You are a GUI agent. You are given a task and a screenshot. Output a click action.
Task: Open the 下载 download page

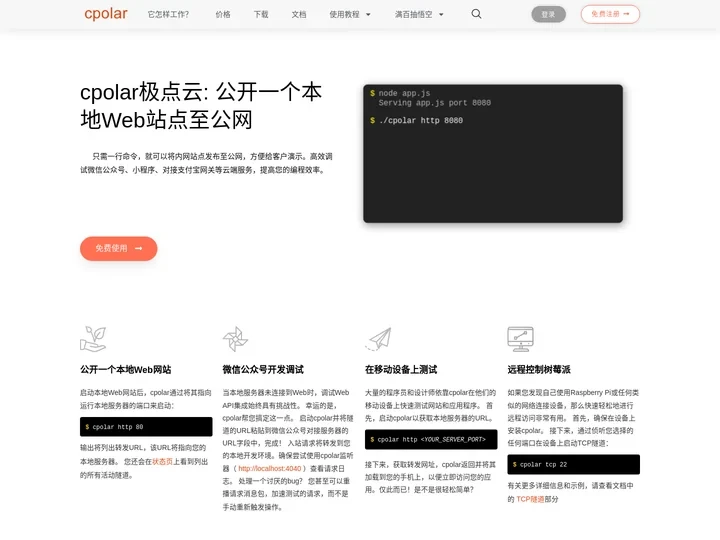[261, 14]
